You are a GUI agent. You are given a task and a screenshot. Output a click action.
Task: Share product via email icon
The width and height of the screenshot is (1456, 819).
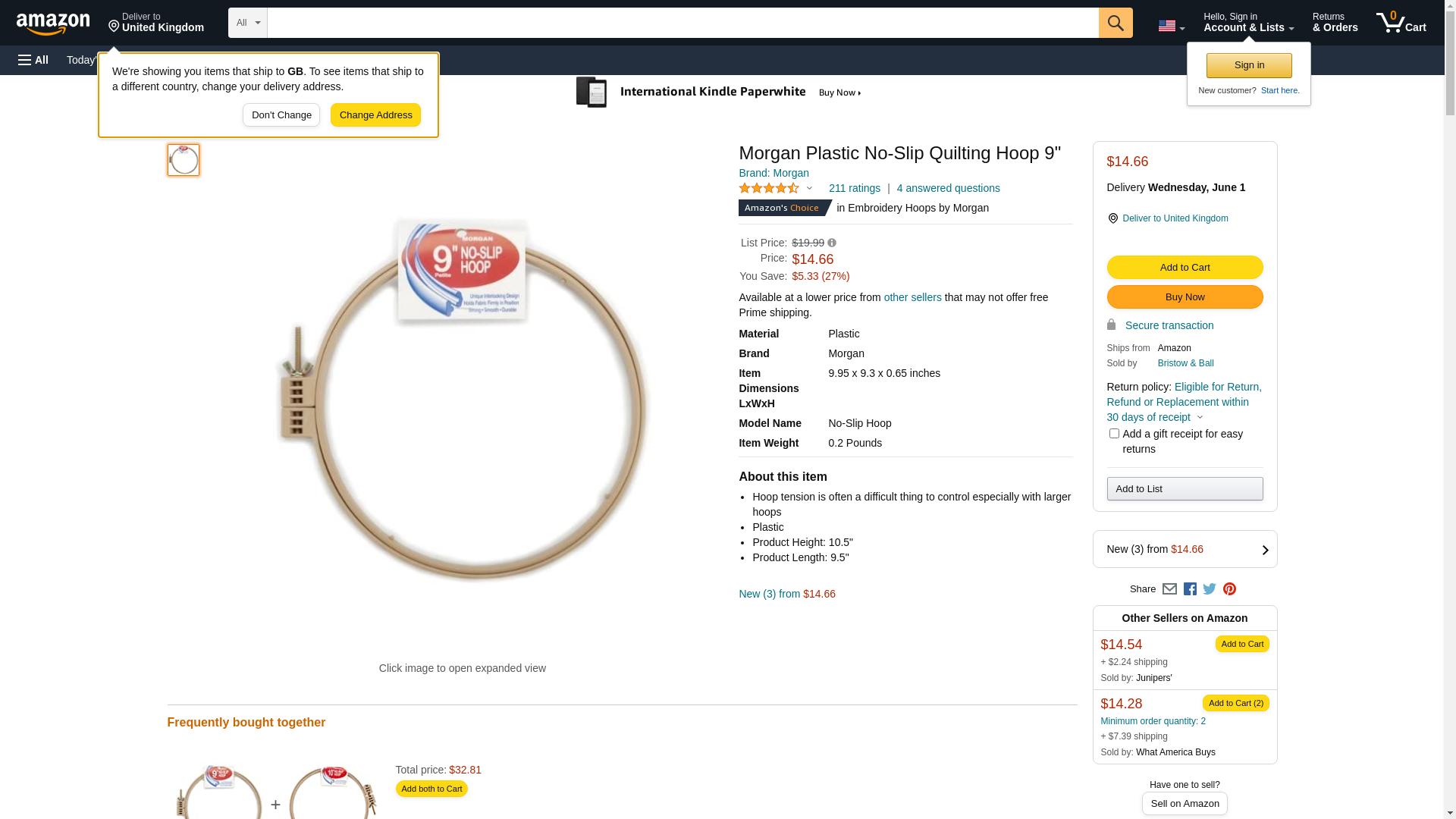pyautogui.click(x=1169, y=589)
